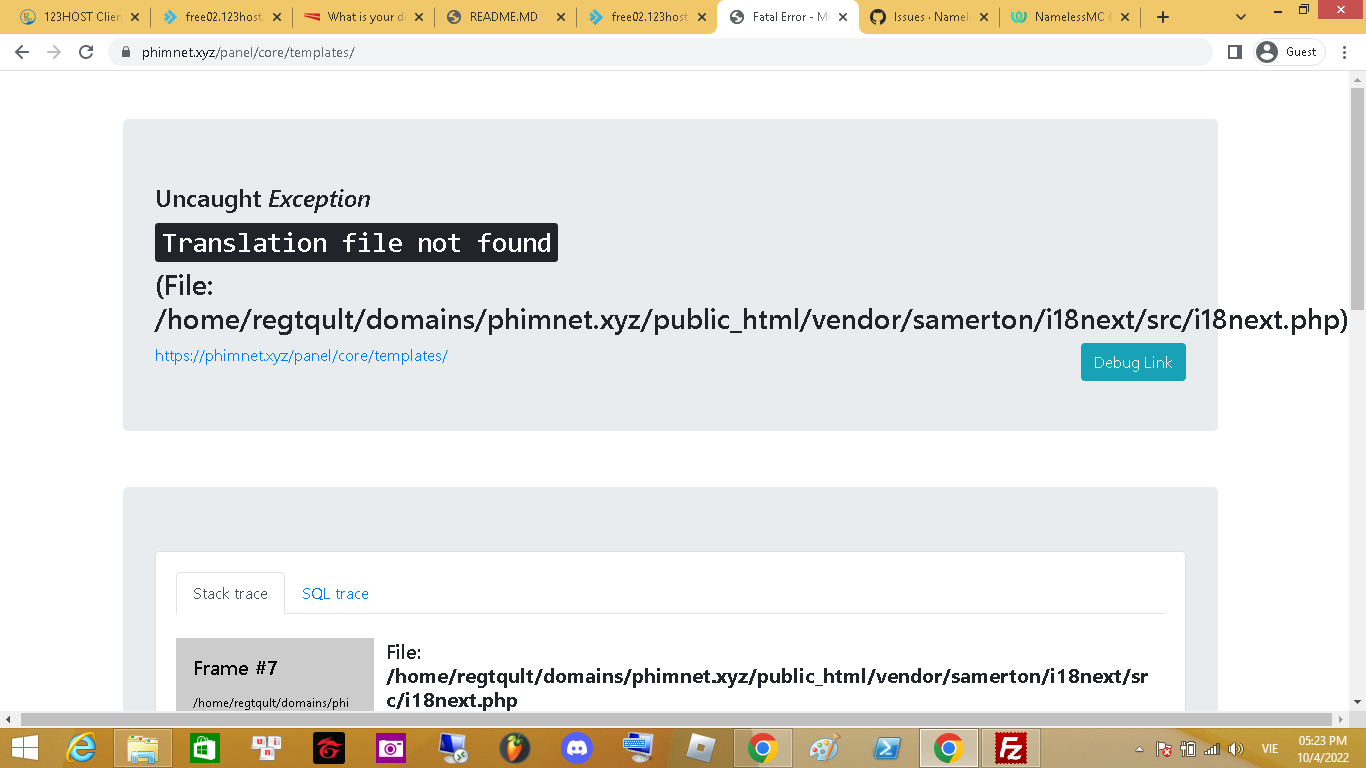Click the back navigation arrow
Viewport: 1366px width, 768px height.
[21, 52]
